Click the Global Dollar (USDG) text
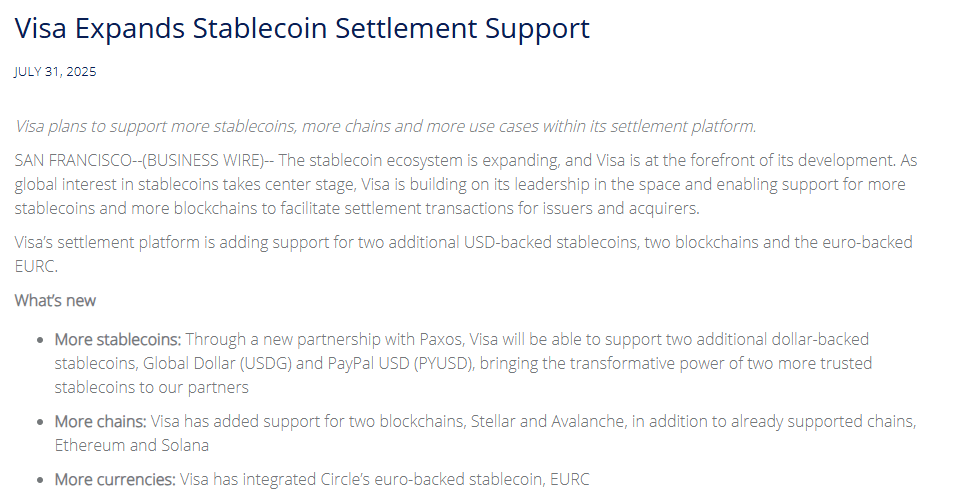This screenshot has width=966, height=501. 217,364
